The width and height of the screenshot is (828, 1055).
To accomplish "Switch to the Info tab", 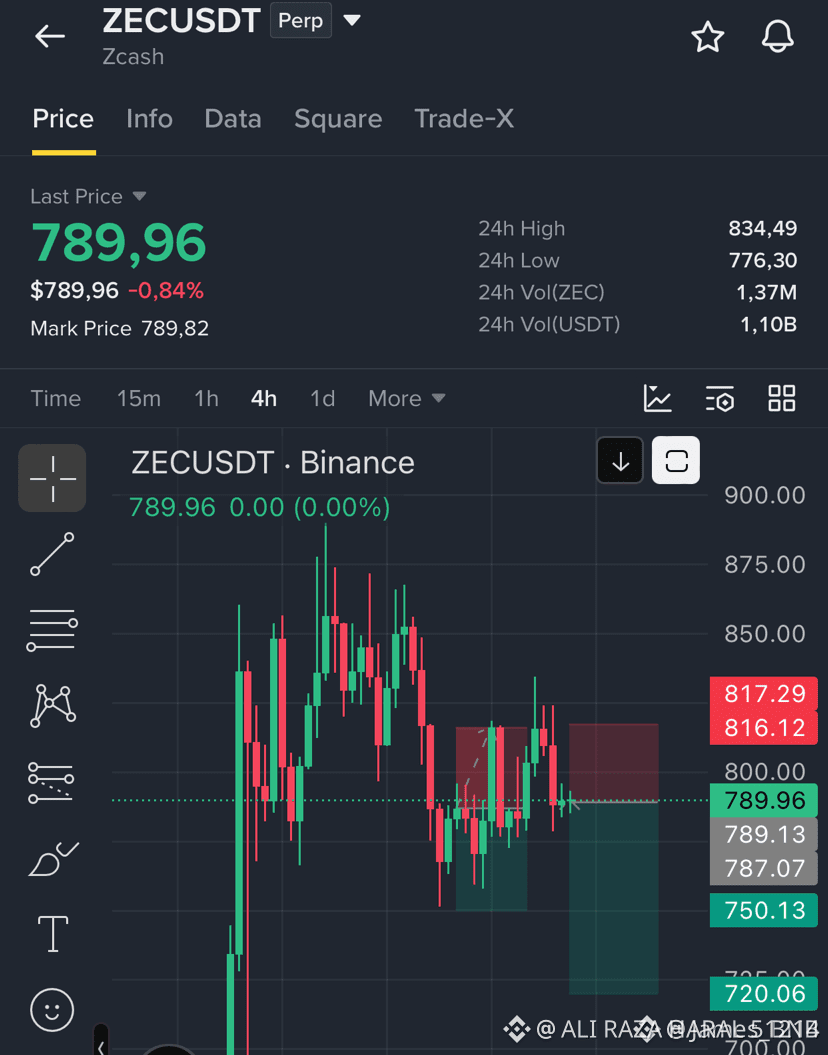I will coord(149,119).
